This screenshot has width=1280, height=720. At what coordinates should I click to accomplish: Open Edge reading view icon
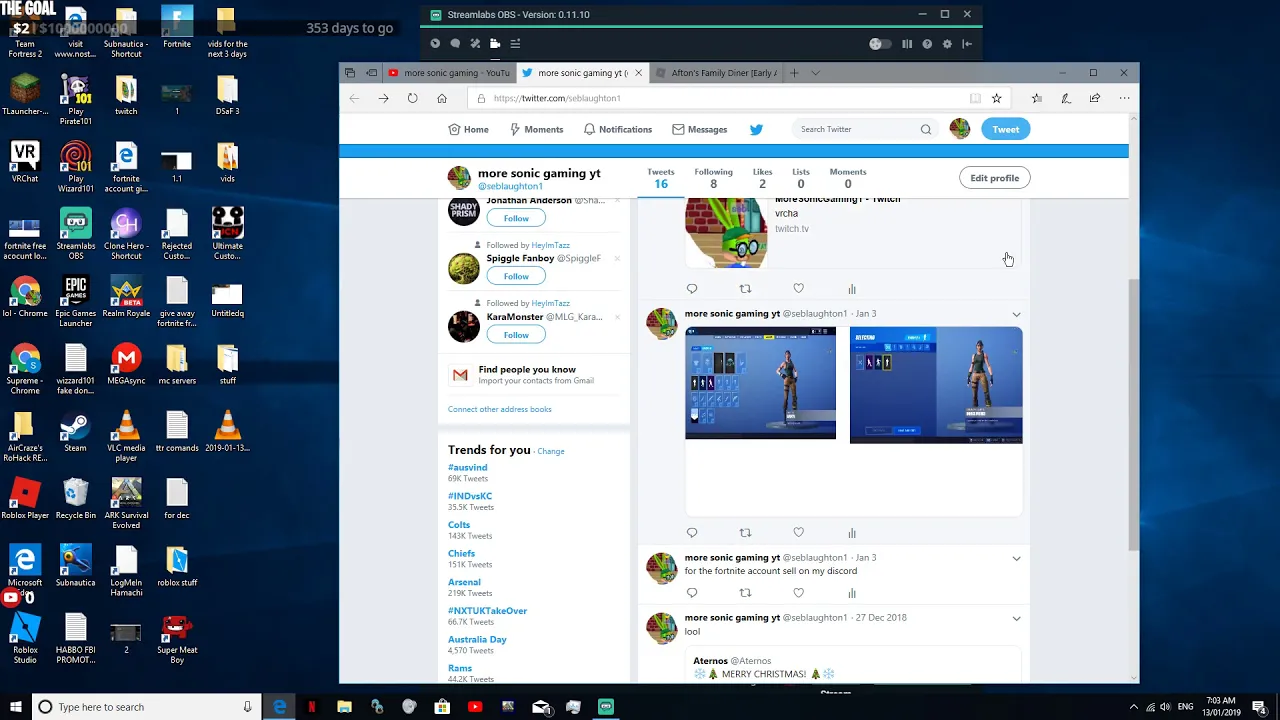point(975,98)
